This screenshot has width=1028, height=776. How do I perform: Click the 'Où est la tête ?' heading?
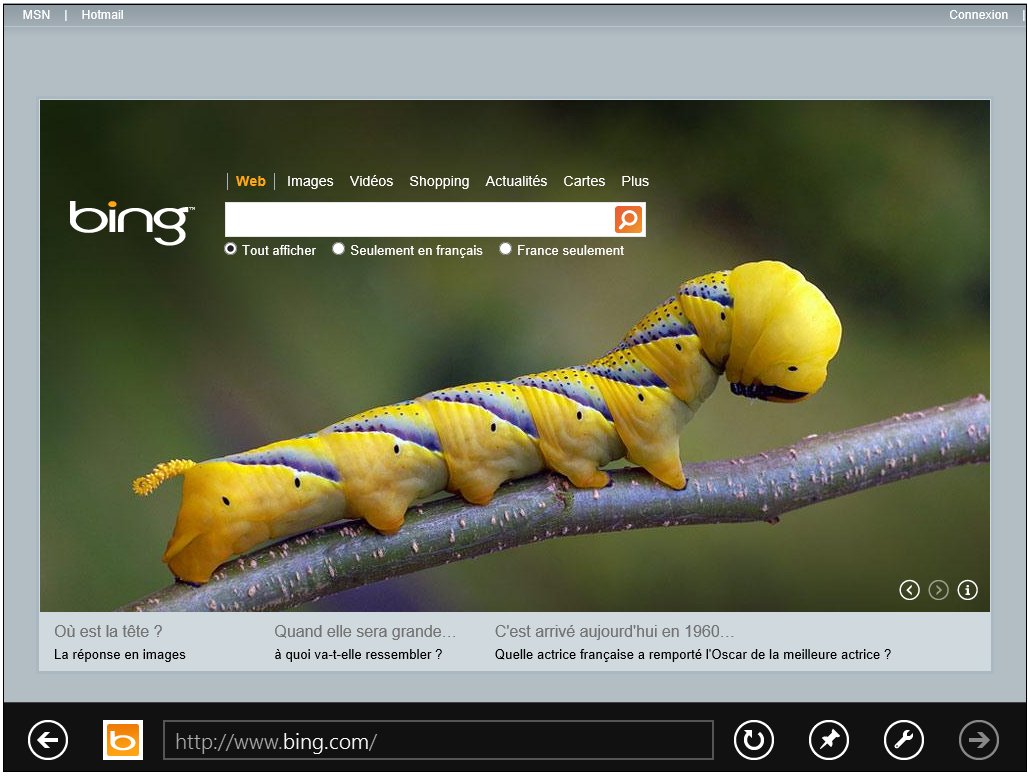(108, 631)
